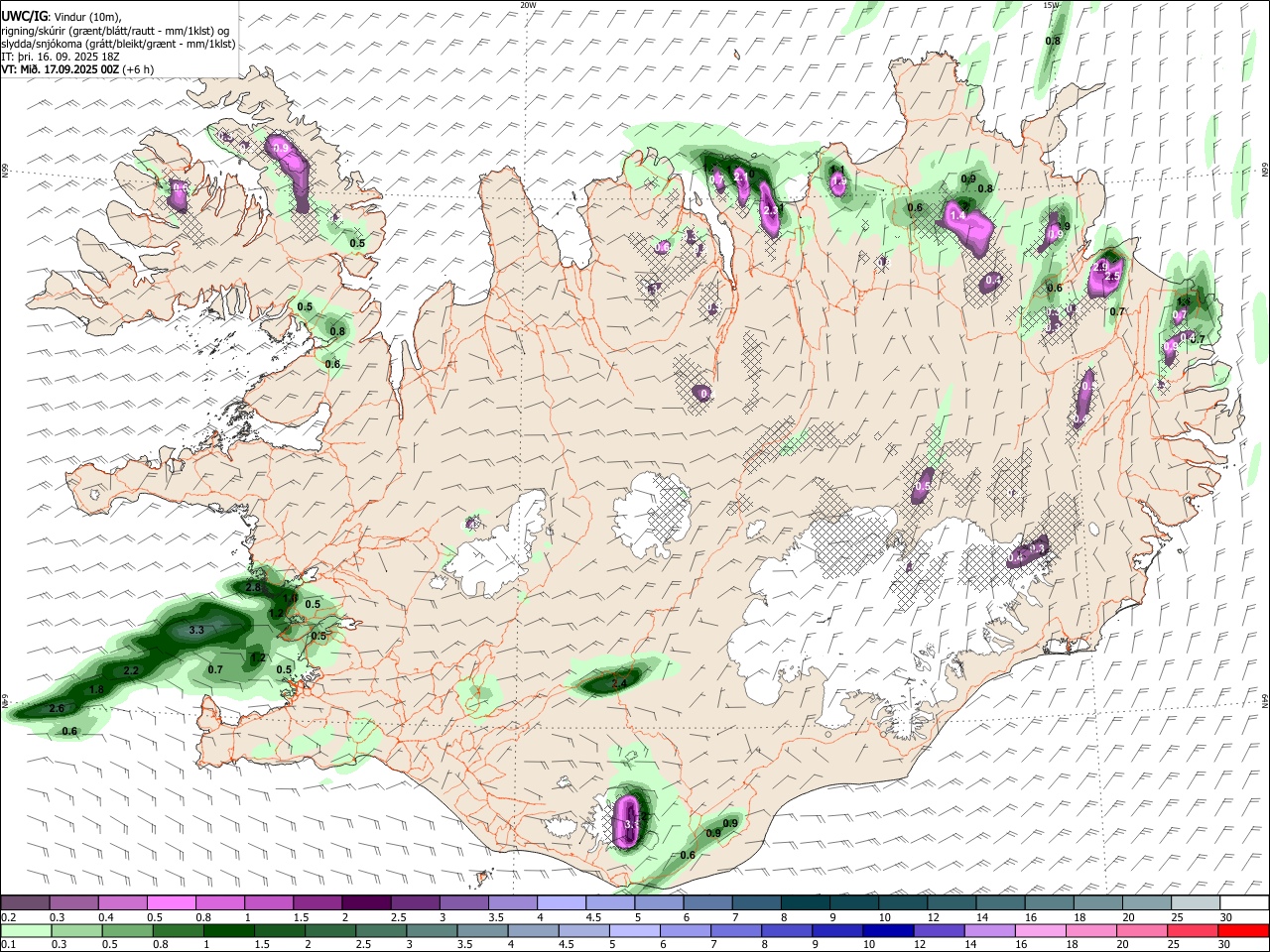Screen dimensions: 1270x952
Task: Pick the bright pink snow swatch between 0.5 and 0.8
Action: point(171,903)
